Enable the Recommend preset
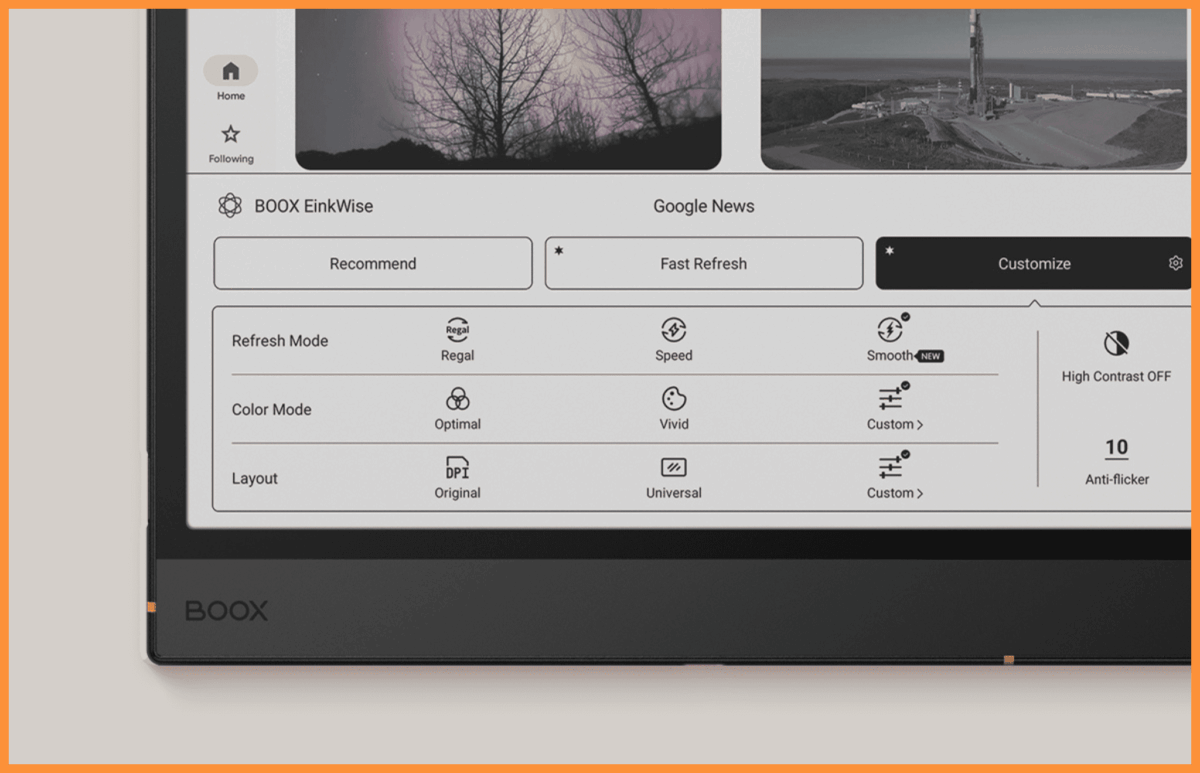Viewport: 1200px width, 773px height. pyautogui.click(x=372, y=263)
